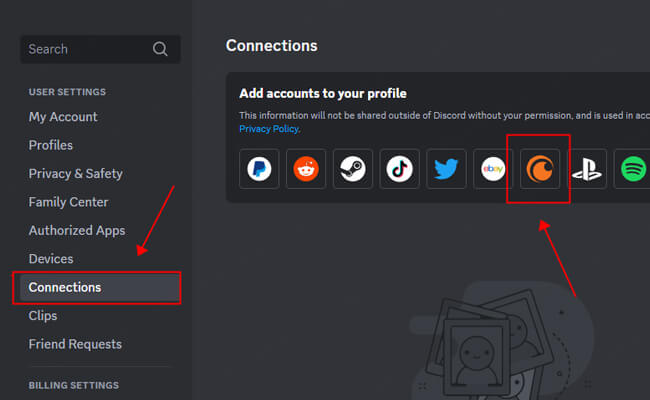The image size is (650, 400).
Task: View Devices settings
Action: (51, 259)
